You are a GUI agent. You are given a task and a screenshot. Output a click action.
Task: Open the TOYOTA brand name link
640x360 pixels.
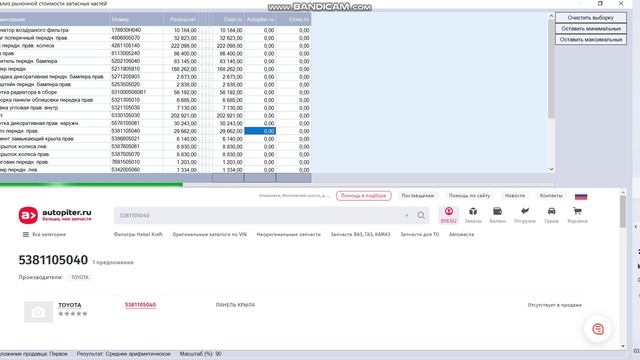point(70,305)
